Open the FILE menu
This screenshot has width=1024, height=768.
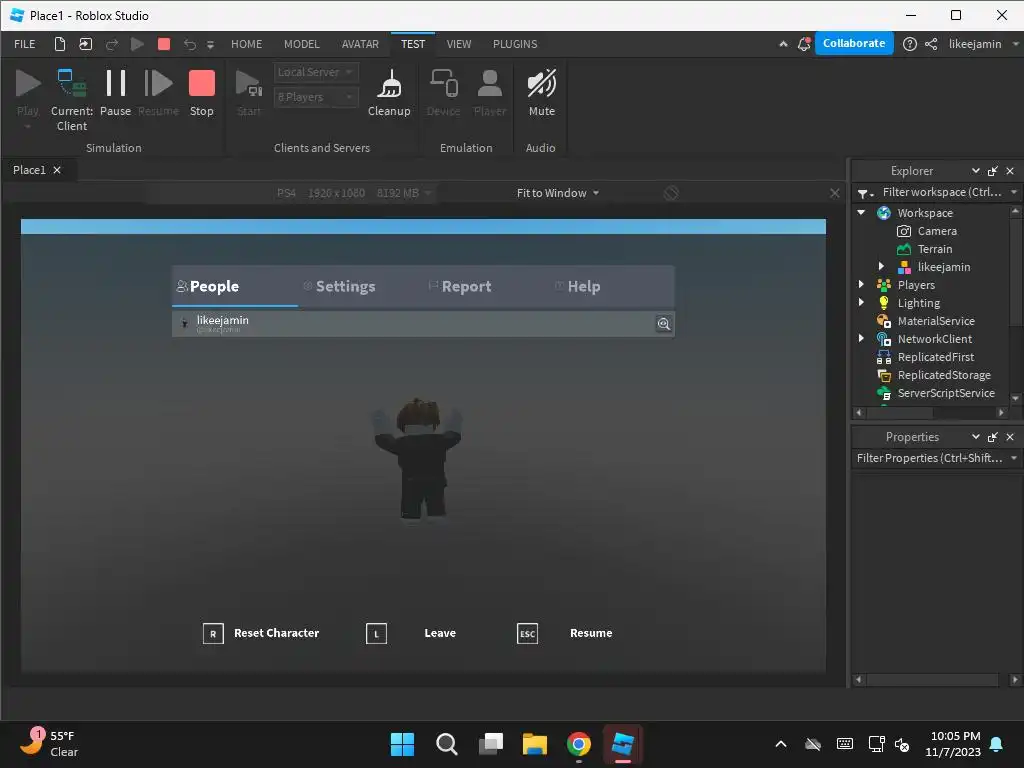[25, 44]
